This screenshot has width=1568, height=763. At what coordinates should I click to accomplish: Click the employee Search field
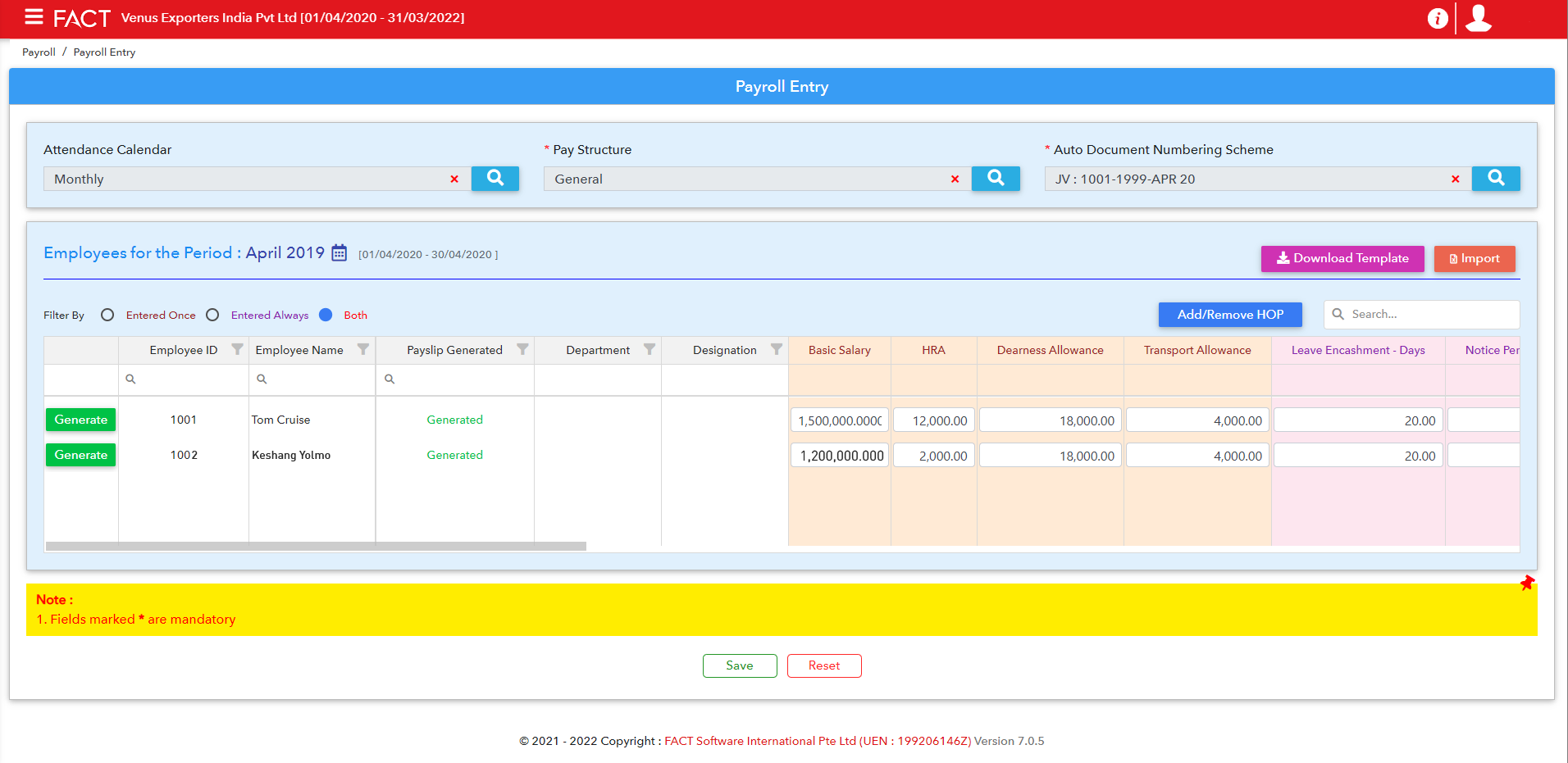[1421, 314]
